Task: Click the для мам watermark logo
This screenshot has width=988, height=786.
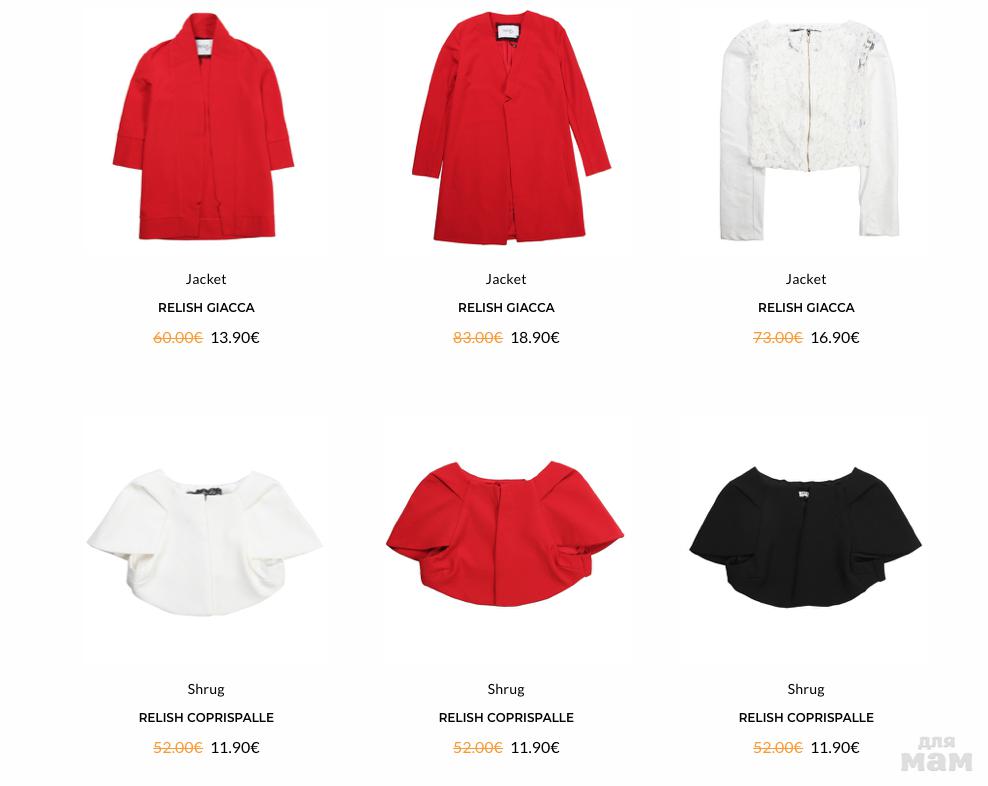Action: pyautogui.click(x=937, y=753)
